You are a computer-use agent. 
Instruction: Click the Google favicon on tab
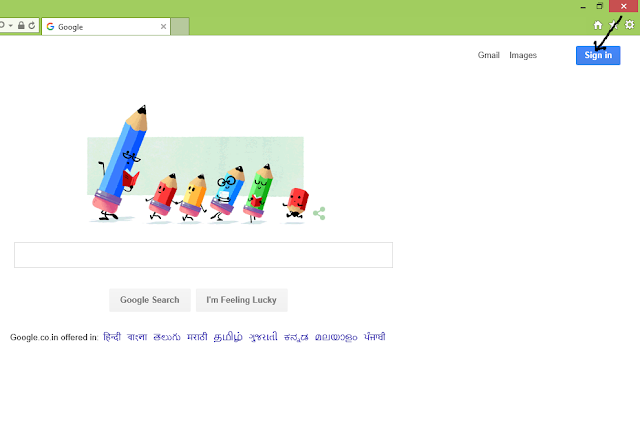pos(50,27)
